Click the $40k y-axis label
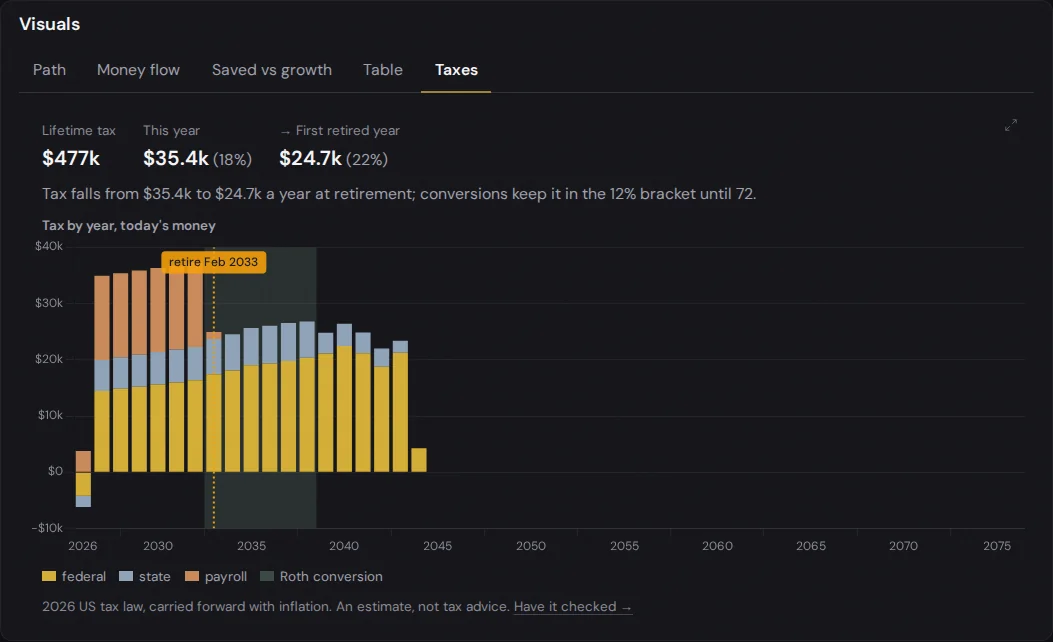Screen dimensions: 1053x642 tap(49, 246)
